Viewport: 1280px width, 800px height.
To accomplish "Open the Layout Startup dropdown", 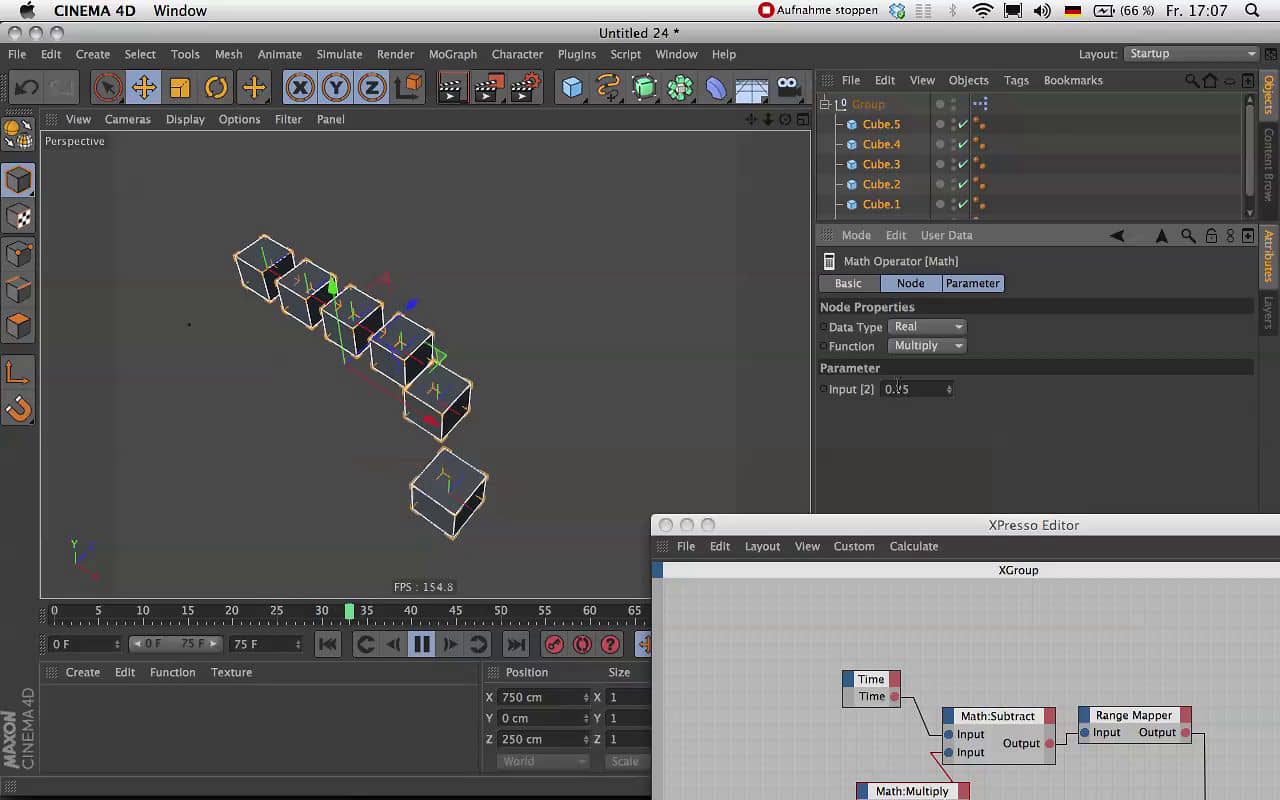I will tap(1191, 54).
